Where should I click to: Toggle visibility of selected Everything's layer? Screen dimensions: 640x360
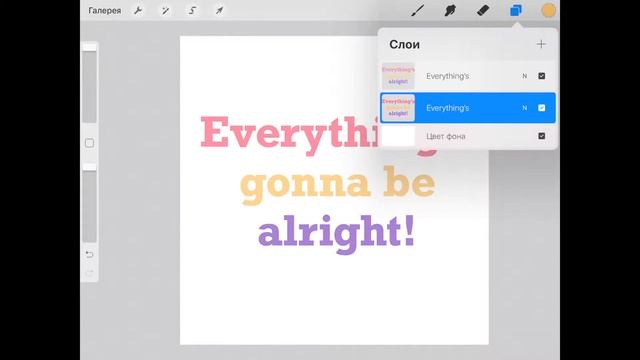(542, 108)
